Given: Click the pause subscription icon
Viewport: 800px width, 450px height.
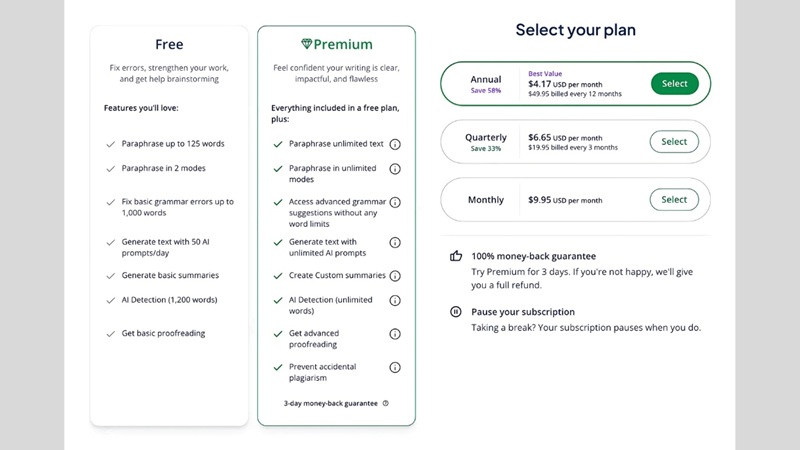Looking at the screenshot, I should (456, 312).
